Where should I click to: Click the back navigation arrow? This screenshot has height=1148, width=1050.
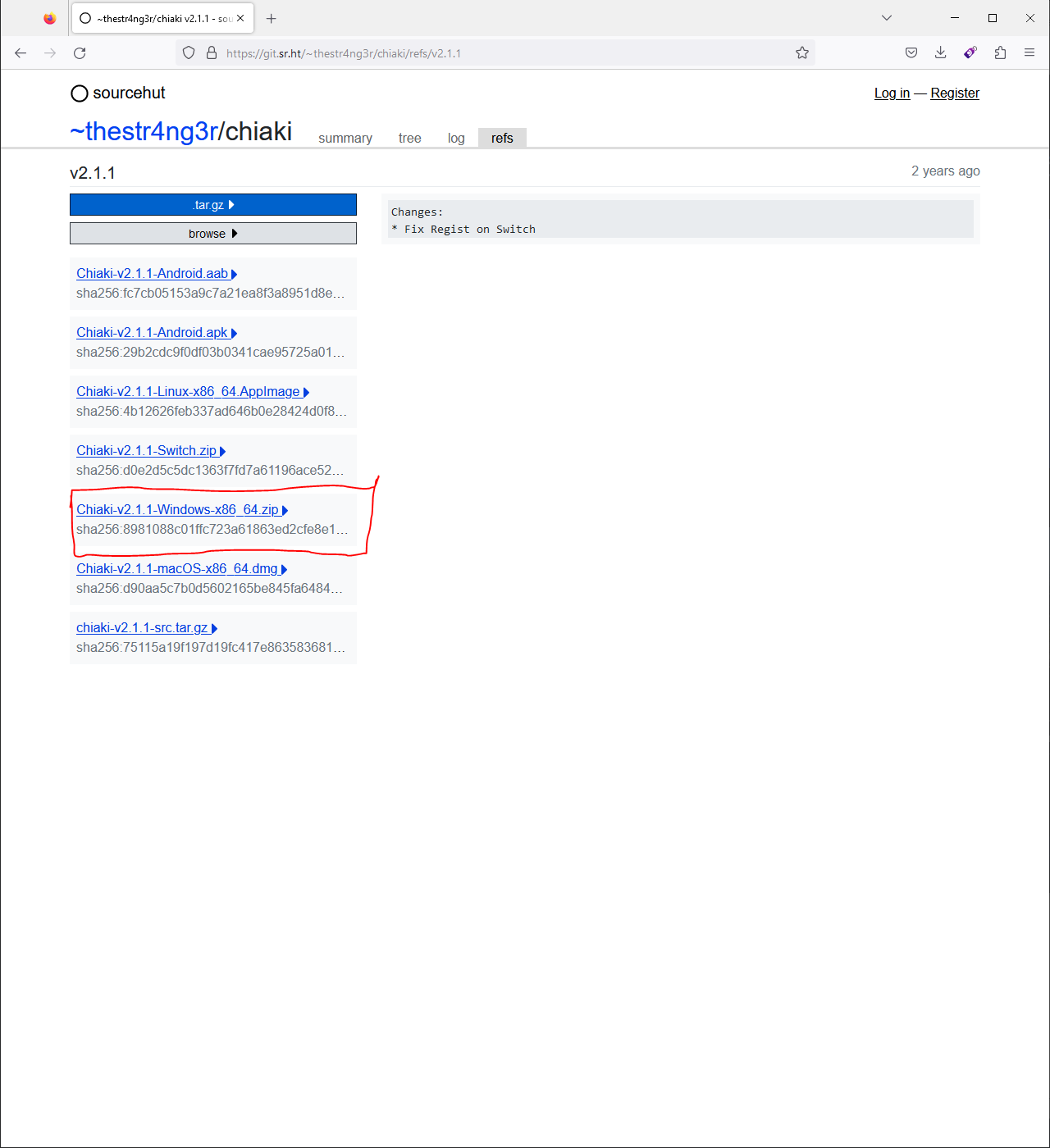21,53
